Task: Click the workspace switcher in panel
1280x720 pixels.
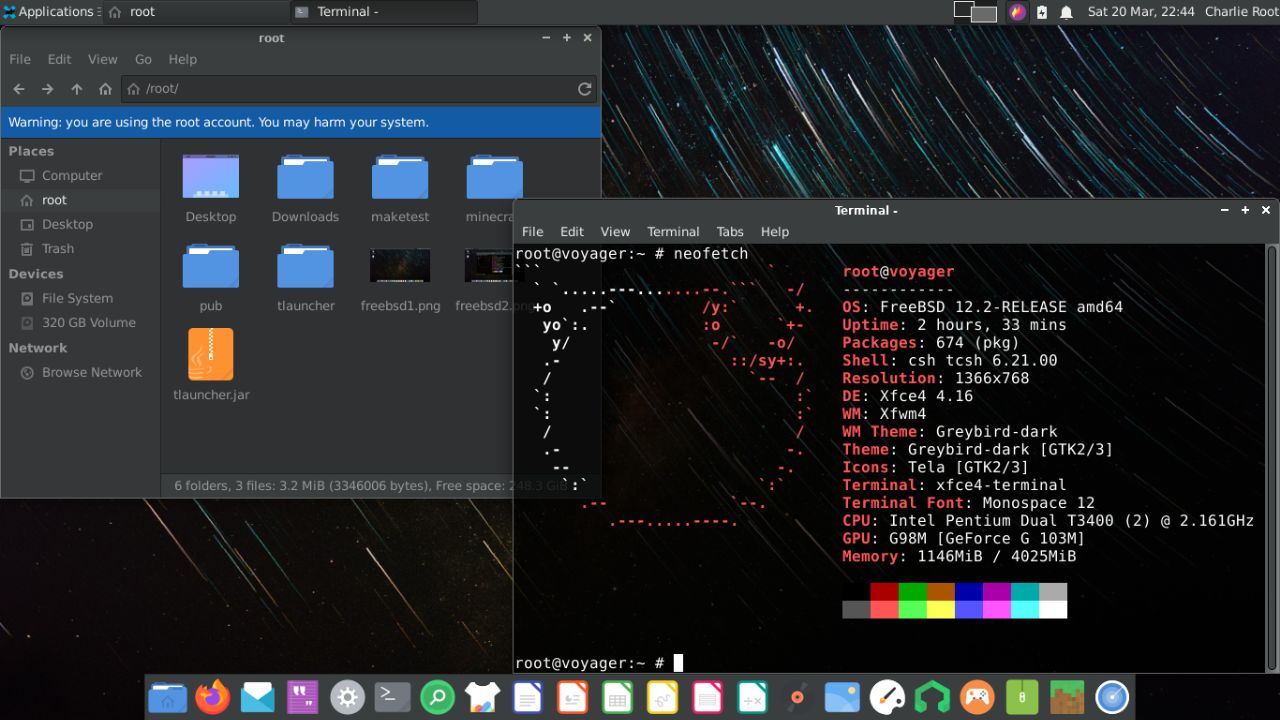Action: pos(975,12)
